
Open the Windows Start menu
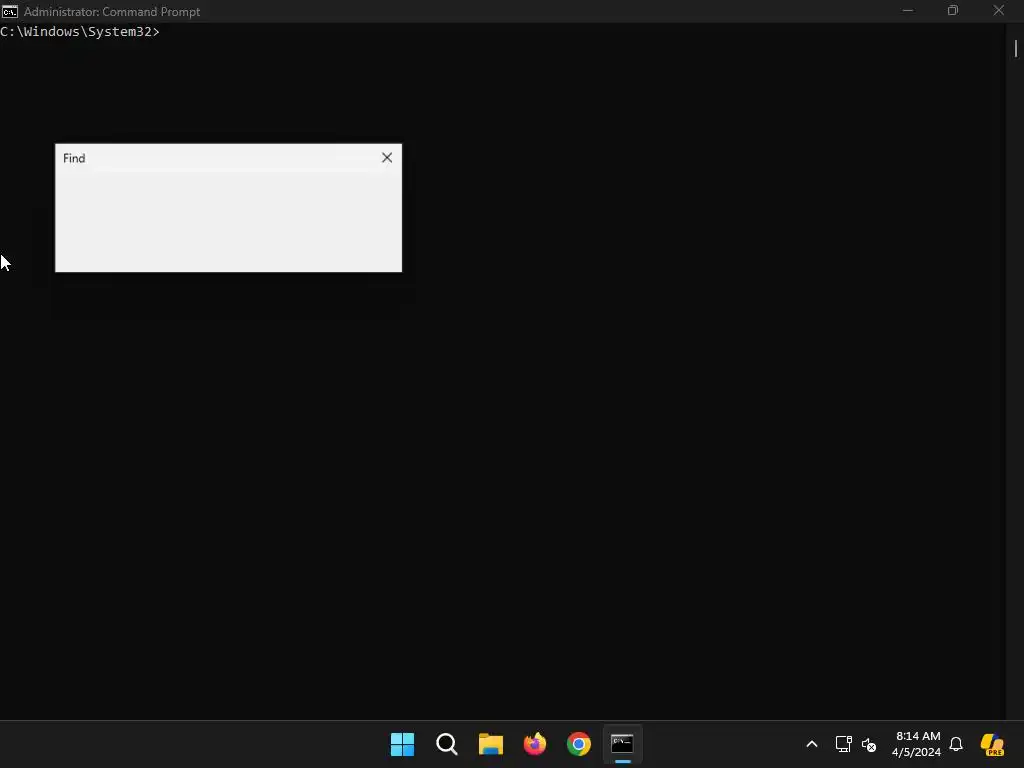coord(402,744)
